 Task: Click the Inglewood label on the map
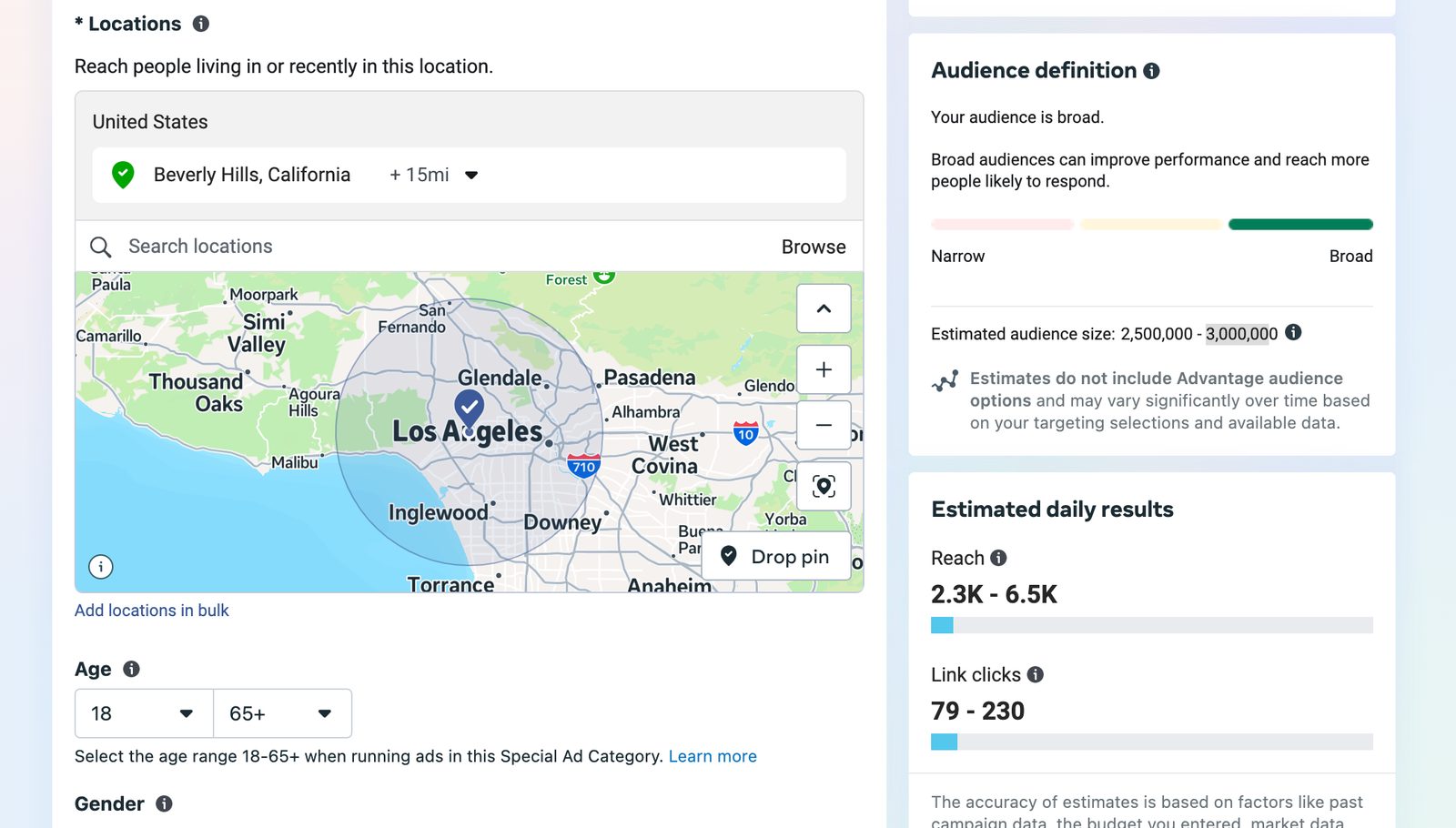click(x=439, y=513)
